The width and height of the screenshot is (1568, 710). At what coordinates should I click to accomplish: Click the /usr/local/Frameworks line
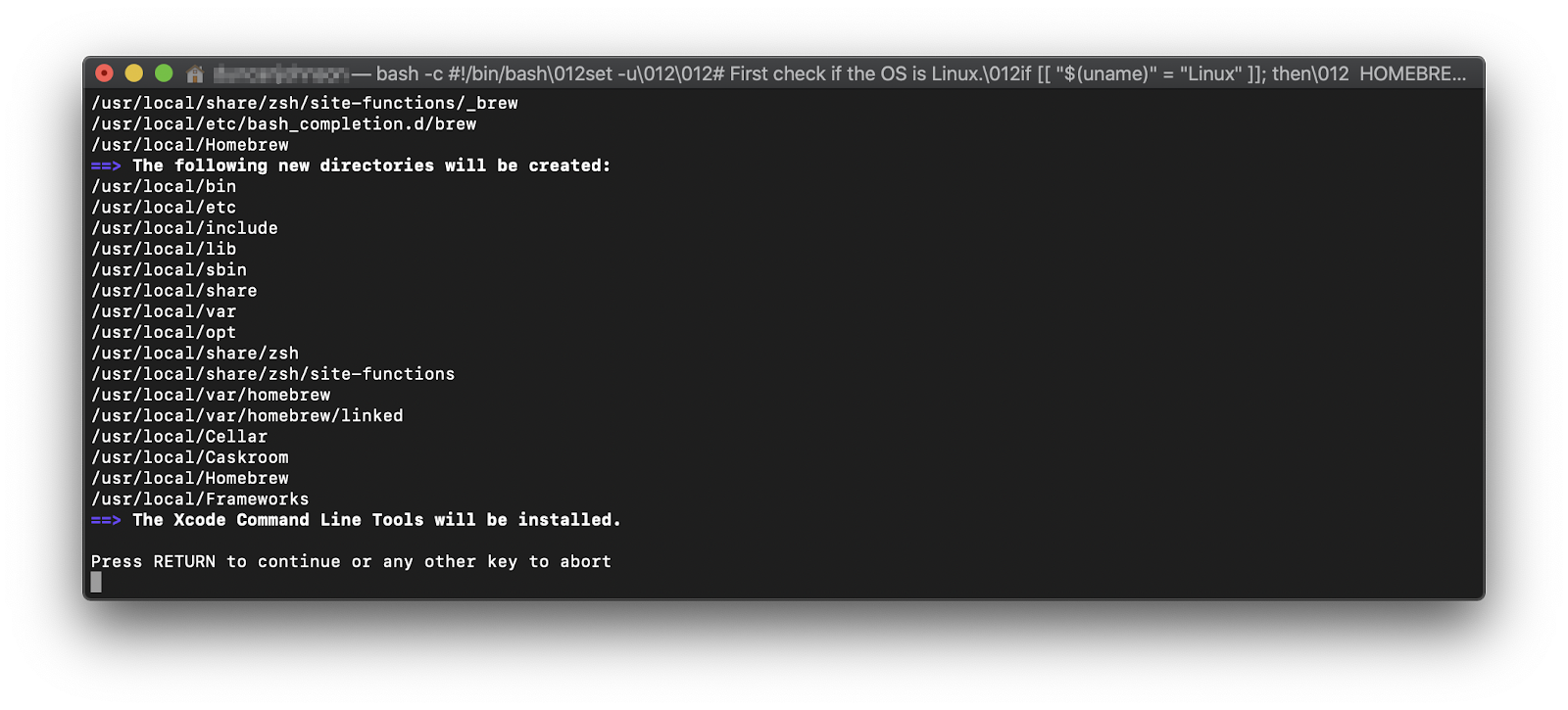click(x=200, y=499)
